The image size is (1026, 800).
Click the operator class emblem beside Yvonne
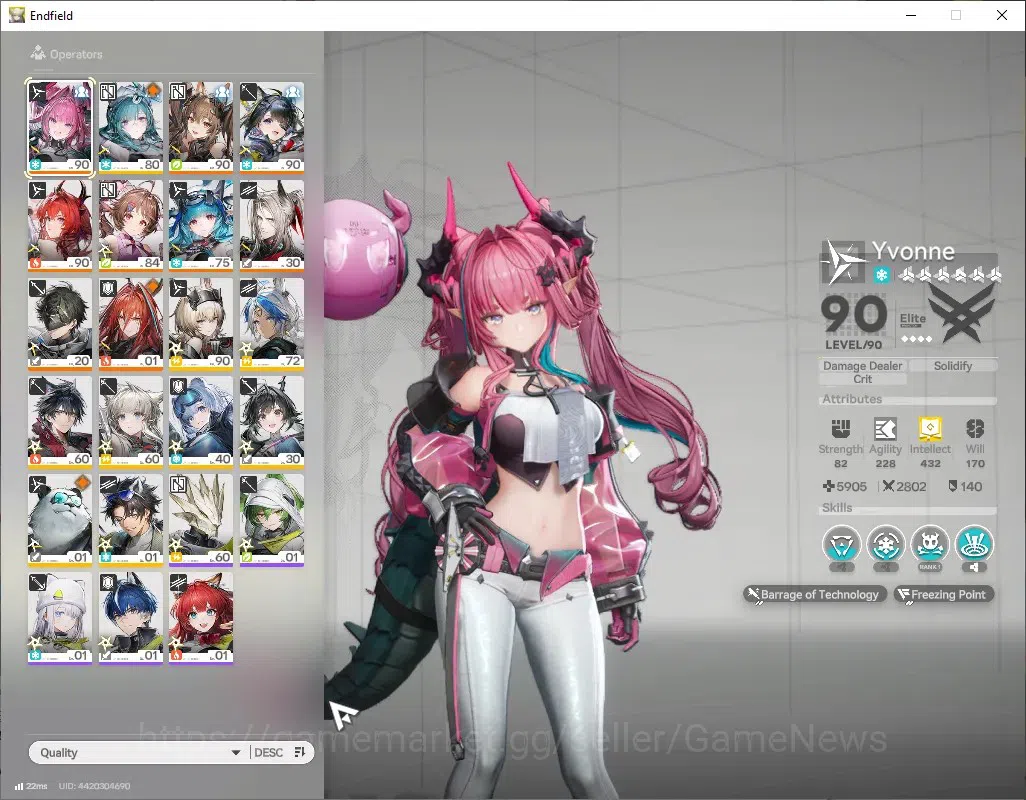(843, 263)
